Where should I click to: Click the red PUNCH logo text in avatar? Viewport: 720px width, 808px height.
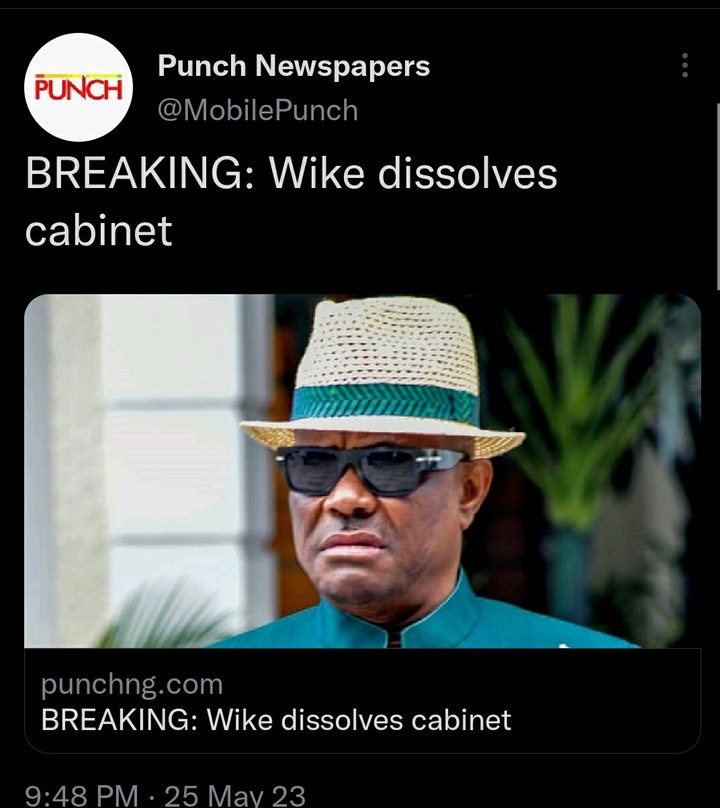pyautogui.click(x=78, y=88)
